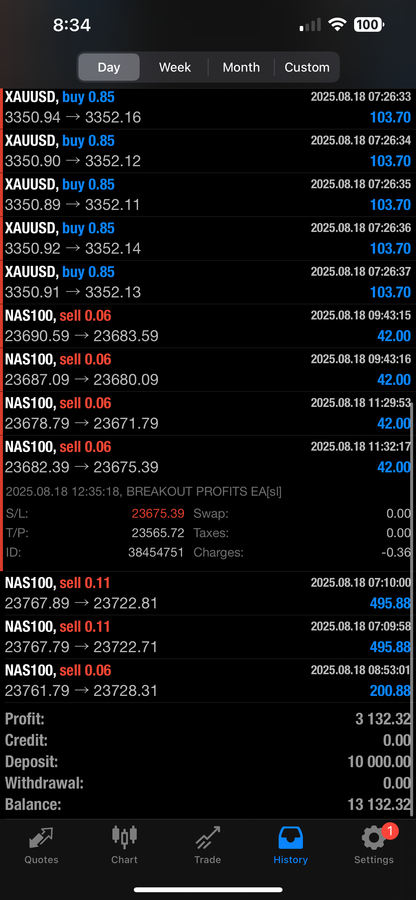Open the Quotes tab icon
The width and height of the screenshot is (416, 900).
tap(41, 837)
